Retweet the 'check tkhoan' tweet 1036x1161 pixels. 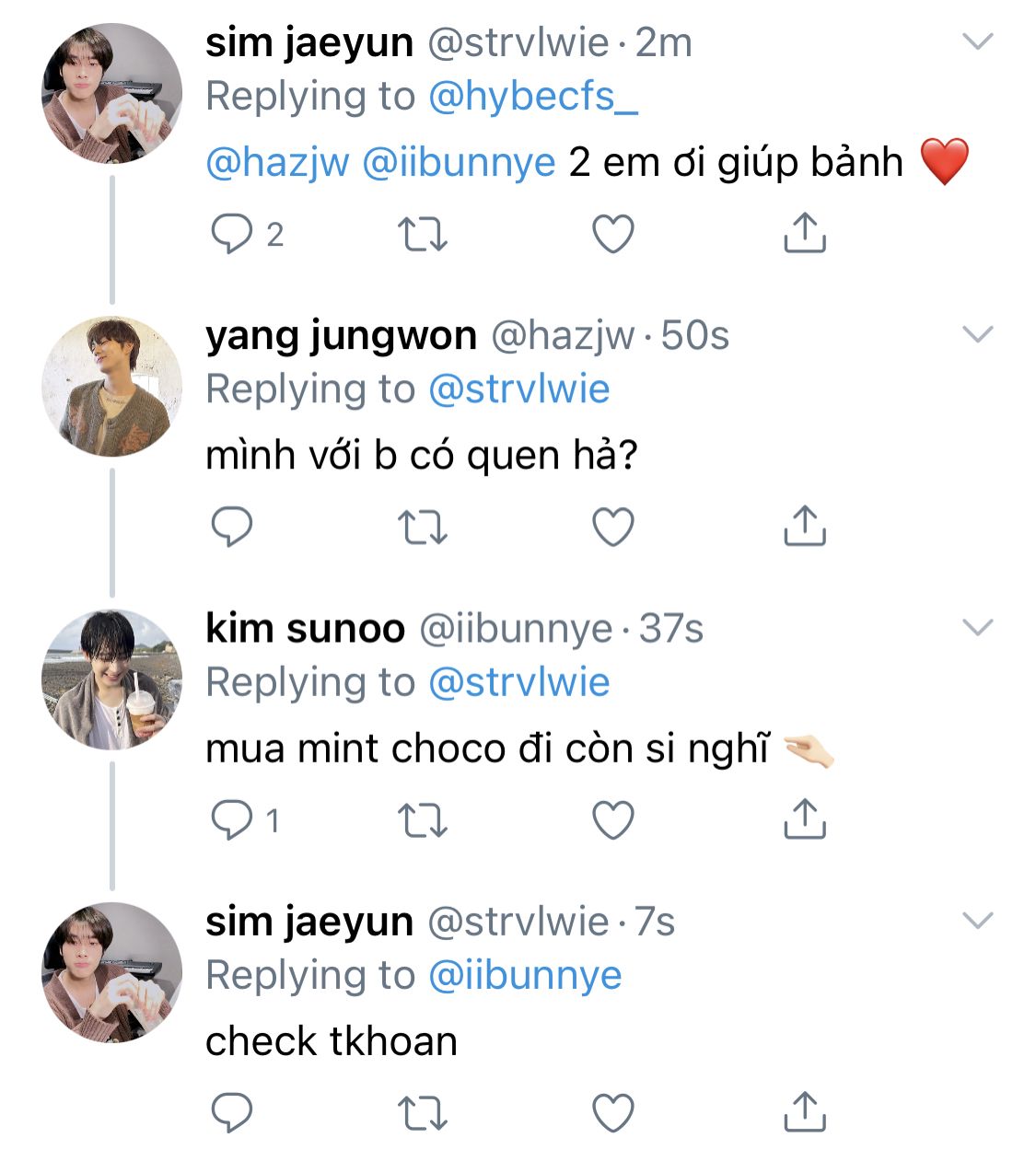coord(422,1112)
